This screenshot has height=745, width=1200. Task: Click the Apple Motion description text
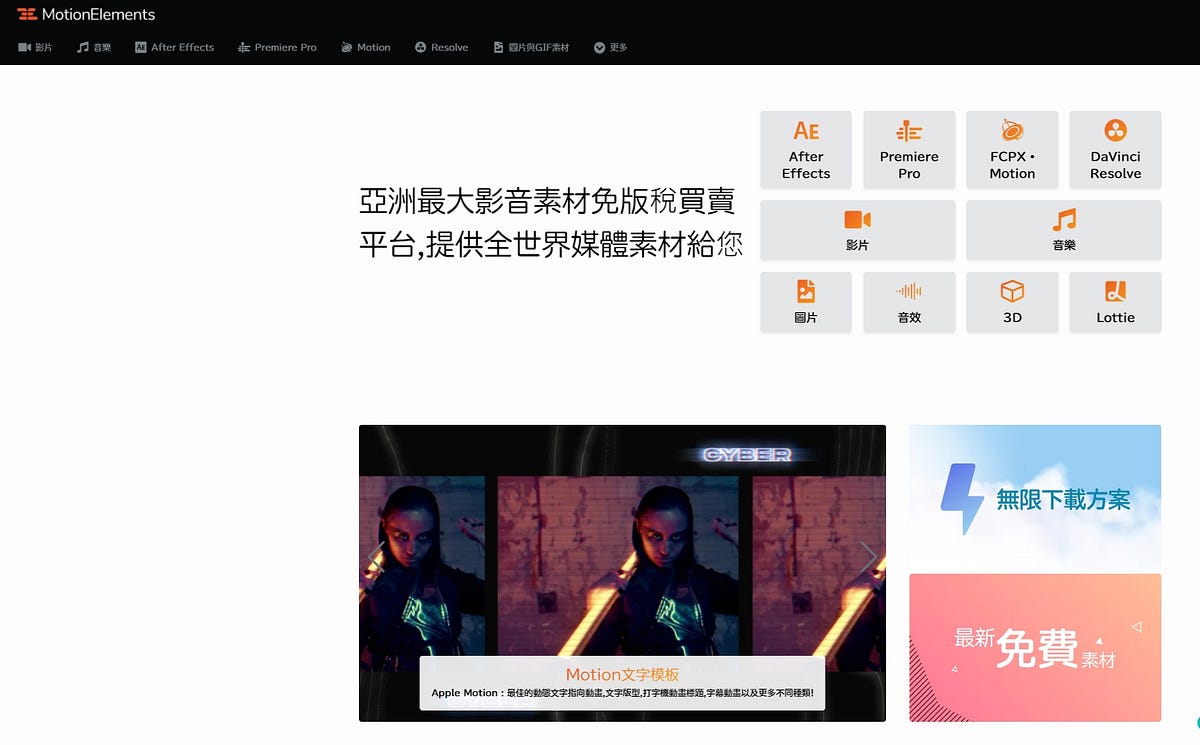[622, 693]
